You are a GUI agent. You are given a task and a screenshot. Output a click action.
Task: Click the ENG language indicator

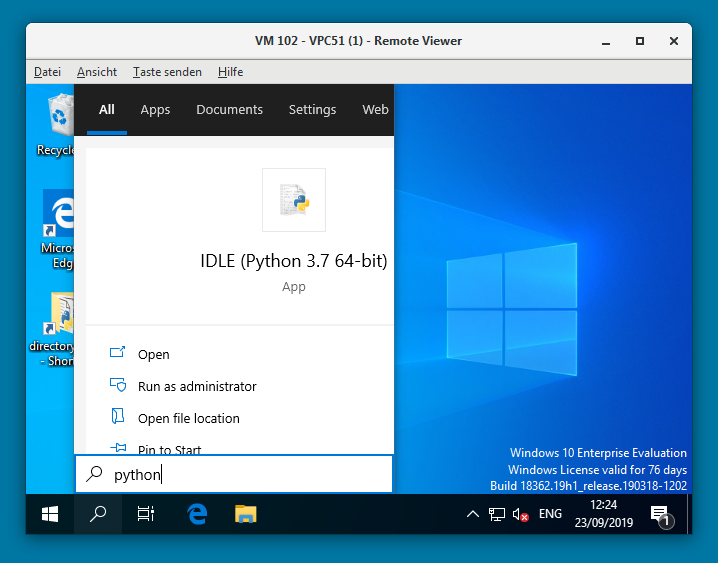coord(550,514)
